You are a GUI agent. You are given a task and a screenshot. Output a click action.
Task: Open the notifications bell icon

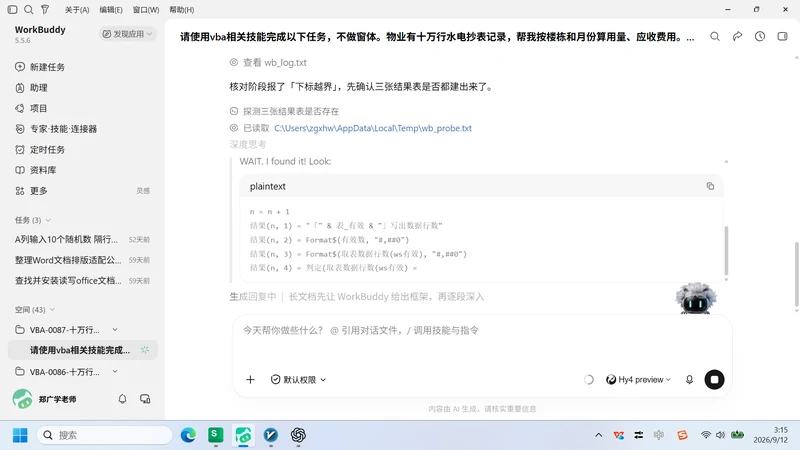pos(122,398)
